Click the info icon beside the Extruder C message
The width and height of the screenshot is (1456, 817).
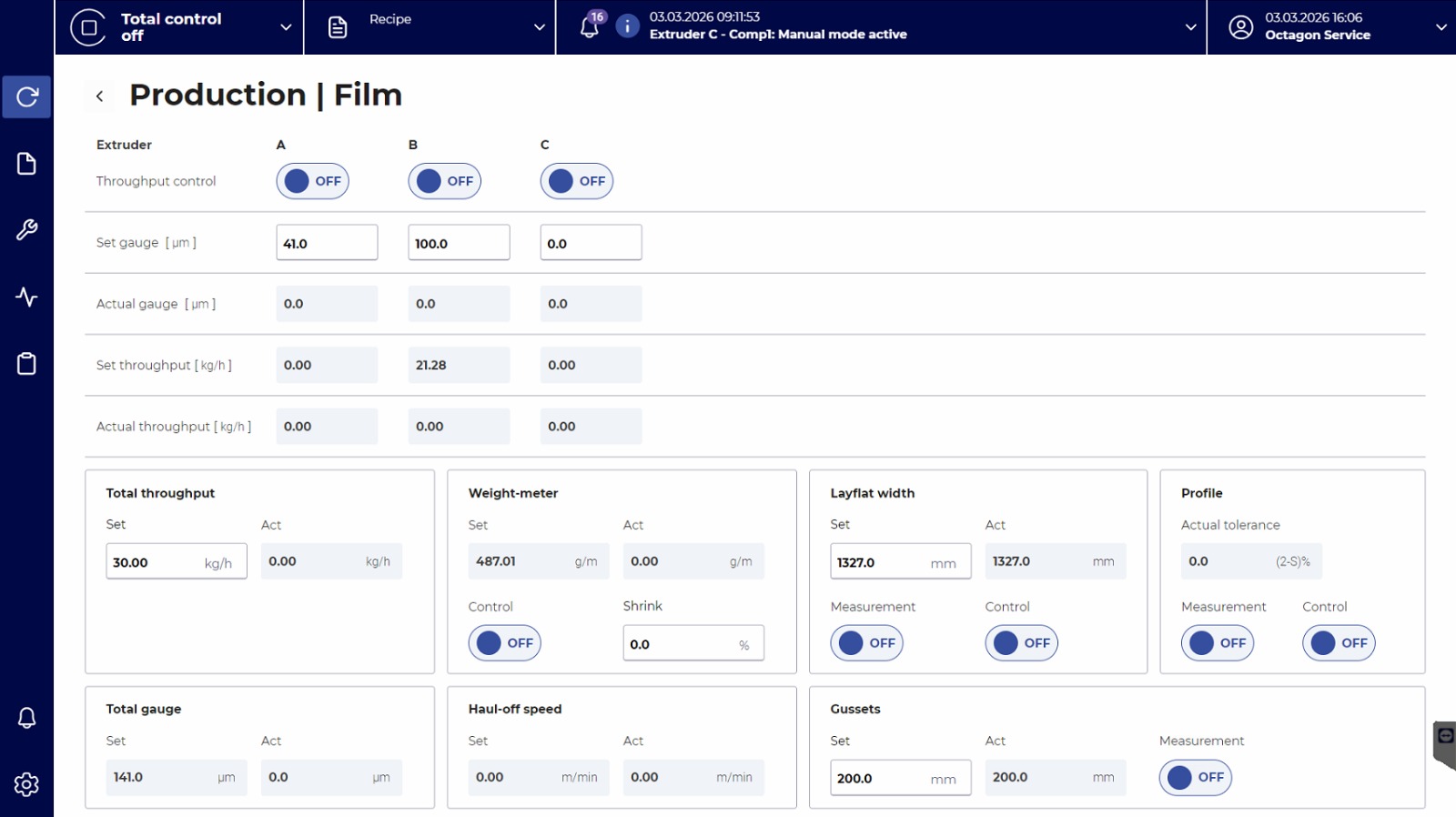pos(627,26)
